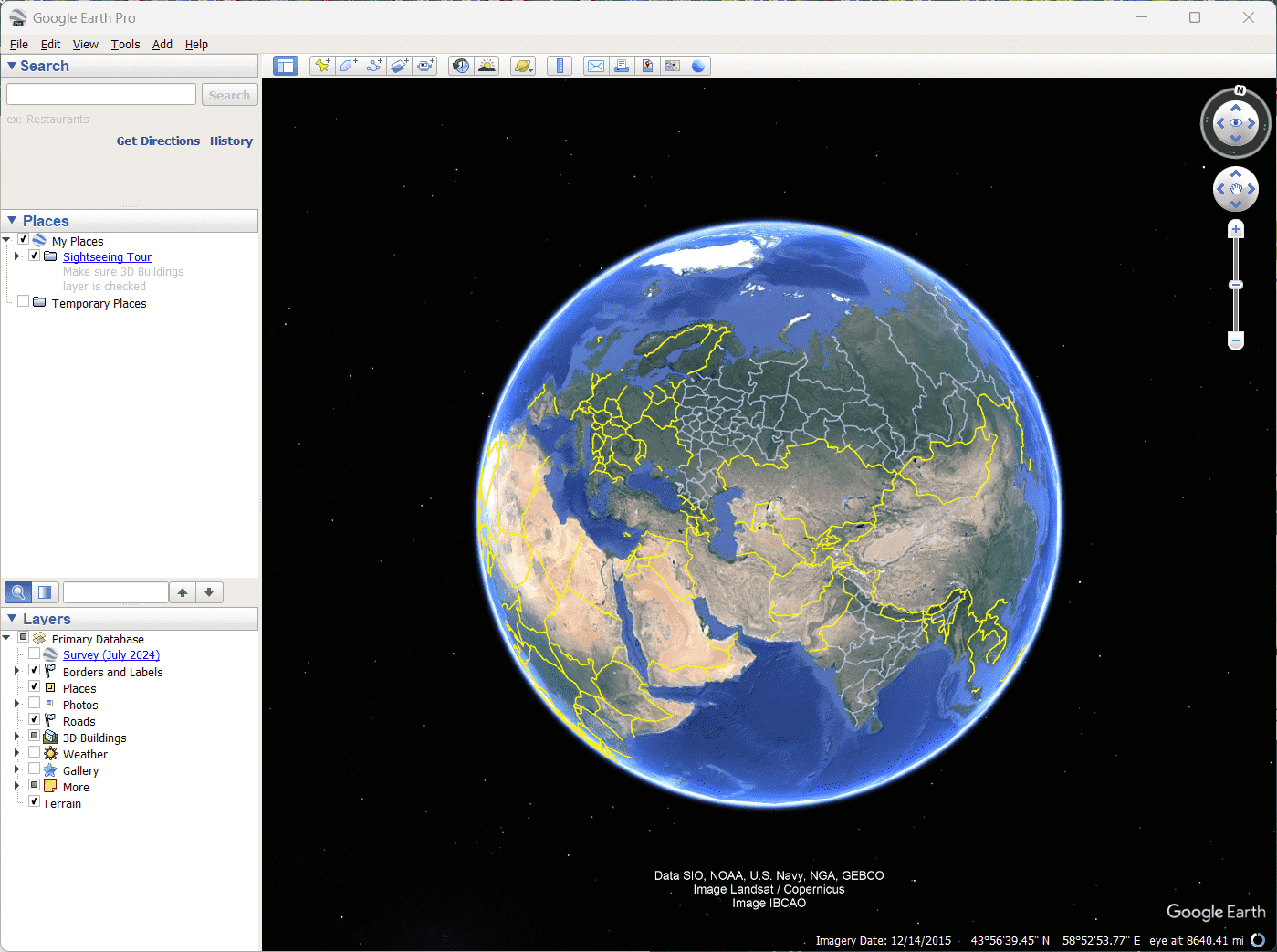This screenshot has width=1277, height=952.
Task: Show historical imagery clock tool
Action: 460,65
